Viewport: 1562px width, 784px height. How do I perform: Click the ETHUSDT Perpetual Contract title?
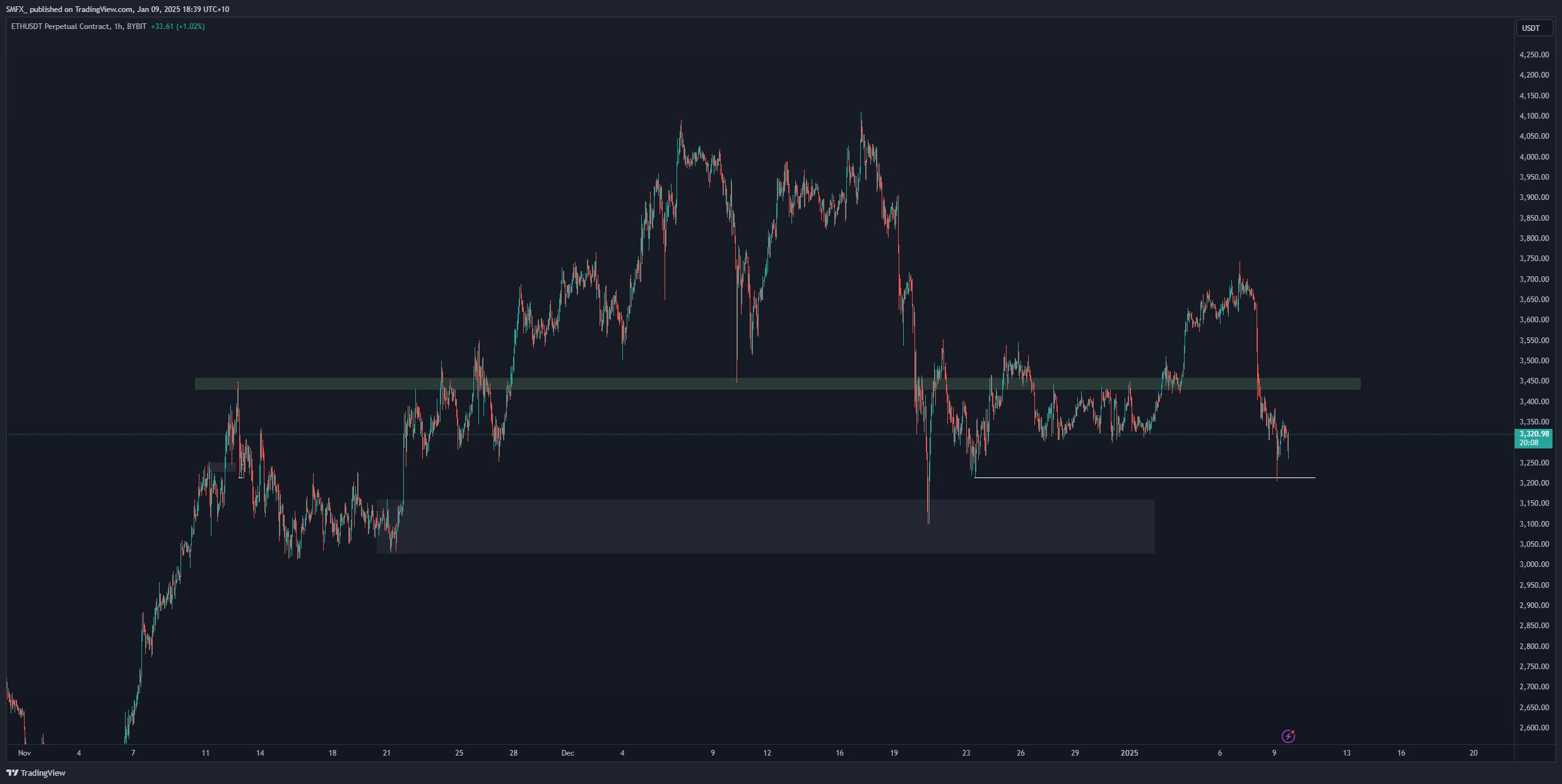click(60, 26)
